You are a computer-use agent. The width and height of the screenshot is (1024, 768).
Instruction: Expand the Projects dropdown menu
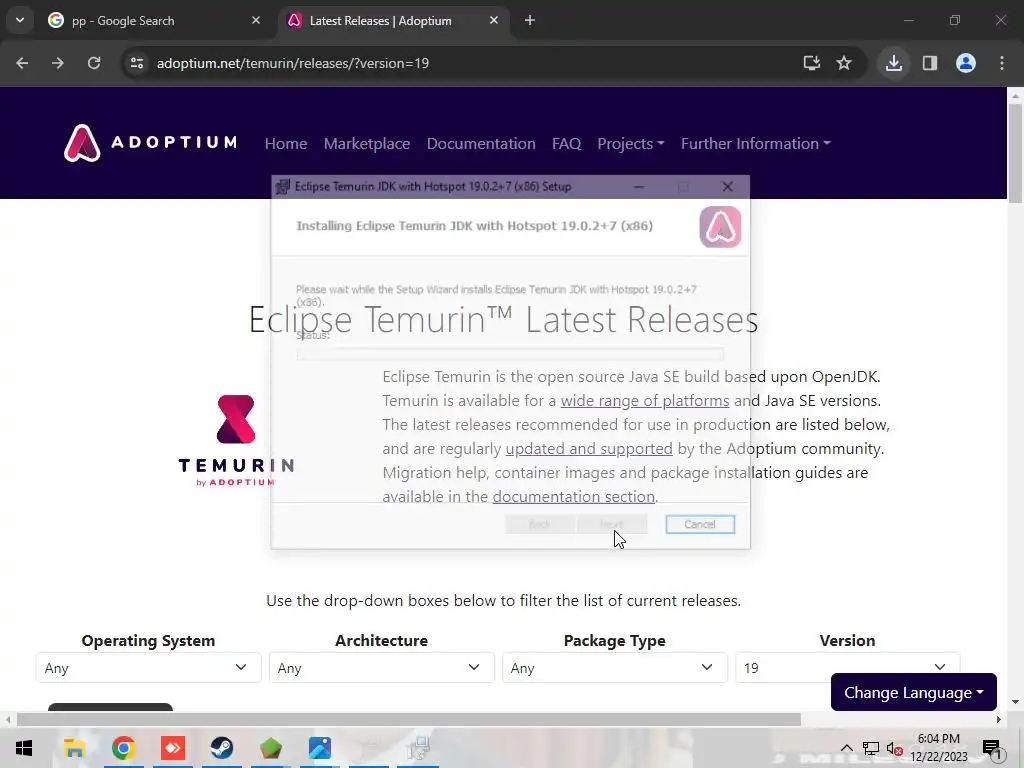(631, 144)
